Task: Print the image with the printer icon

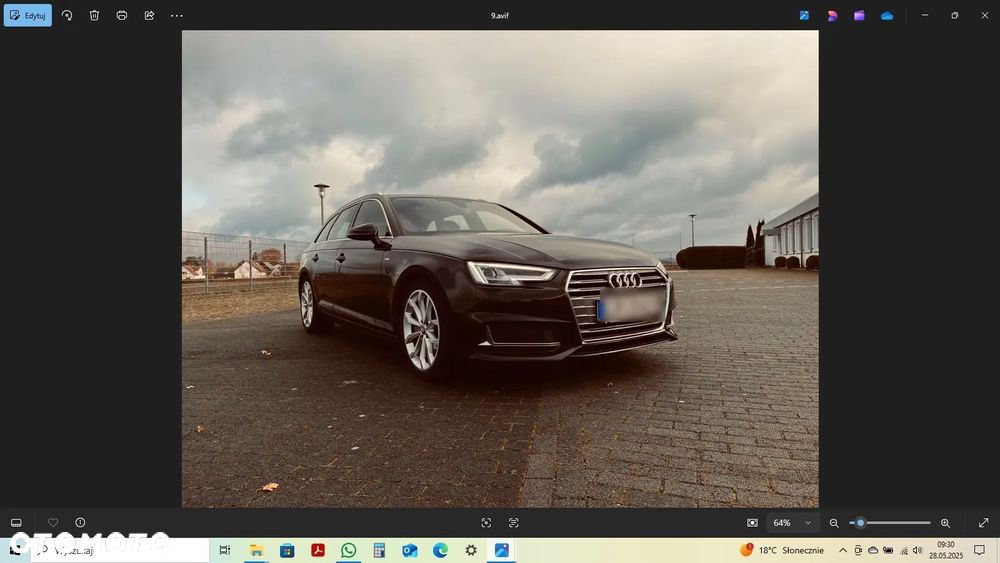Action: click(x=122, y=15)
